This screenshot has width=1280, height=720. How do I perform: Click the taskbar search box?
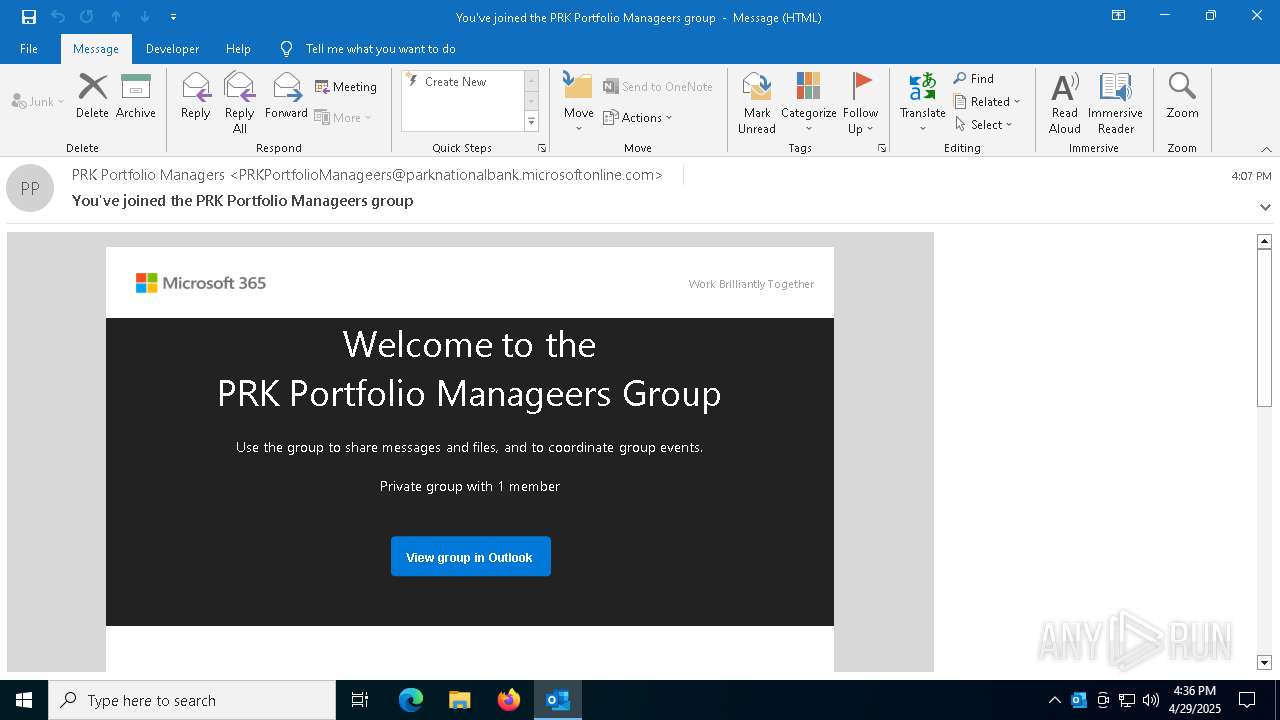[x=192, y=700]
